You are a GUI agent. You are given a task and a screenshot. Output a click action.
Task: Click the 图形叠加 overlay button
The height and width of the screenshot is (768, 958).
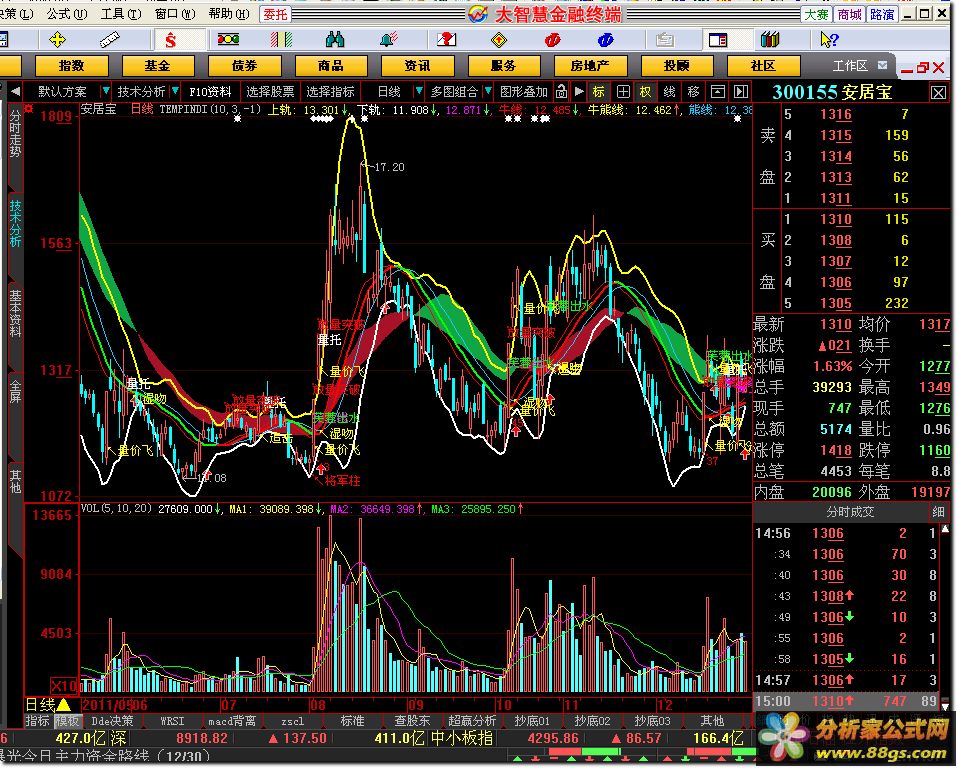point(524,92)
